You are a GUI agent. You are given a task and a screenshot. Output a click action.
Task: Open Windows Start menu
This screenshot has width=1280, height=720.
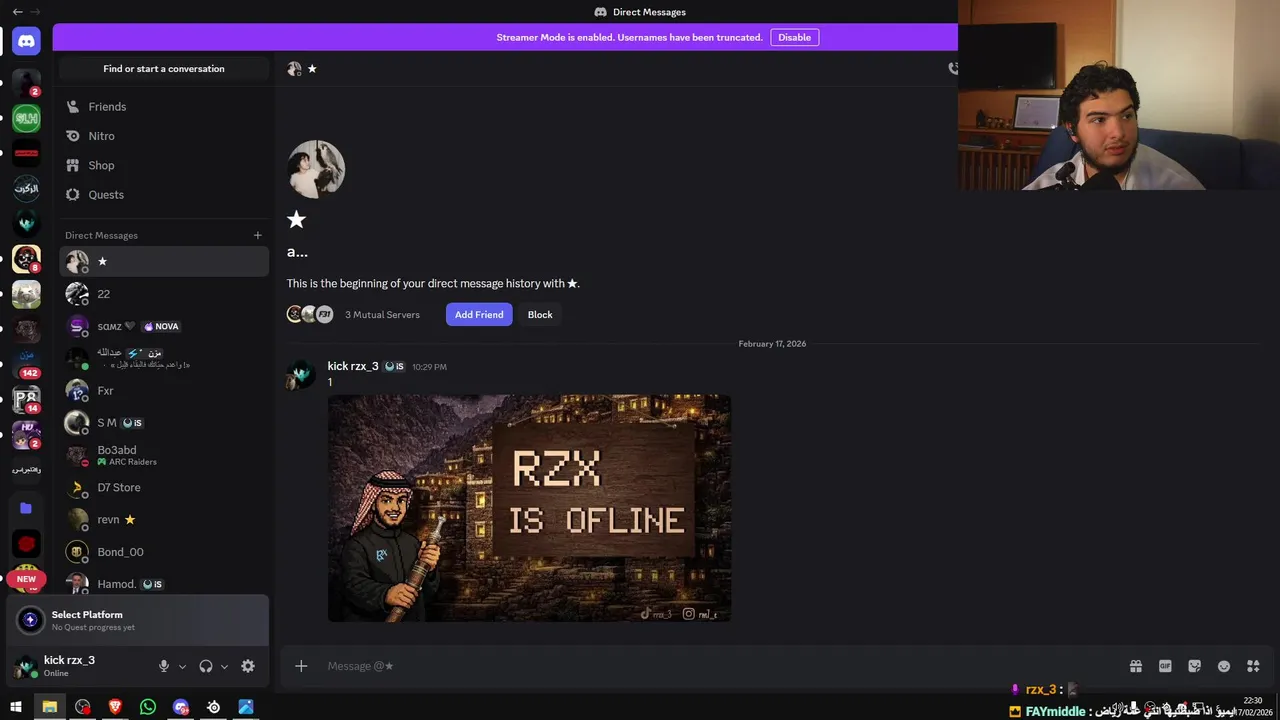click(x=16, y=707)
